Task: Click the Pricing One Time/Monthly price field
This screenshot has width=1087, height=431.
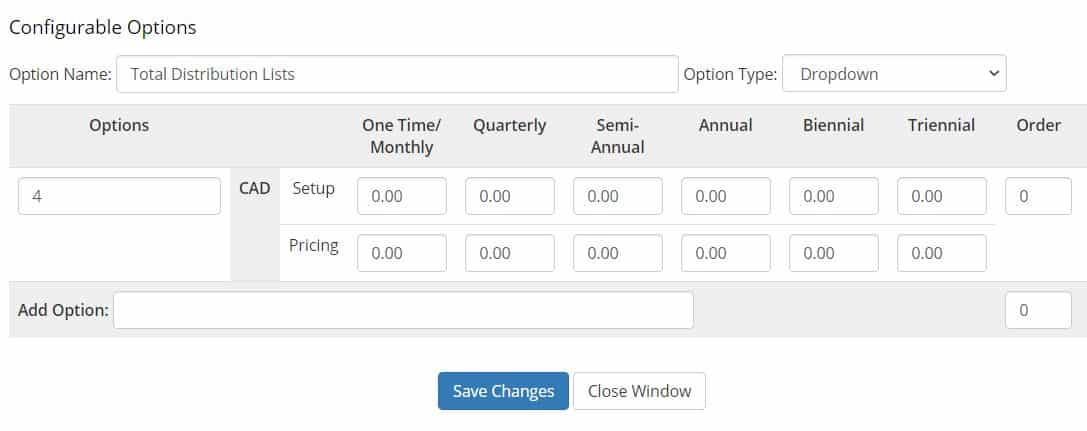Action: click(x=402, y=253)
